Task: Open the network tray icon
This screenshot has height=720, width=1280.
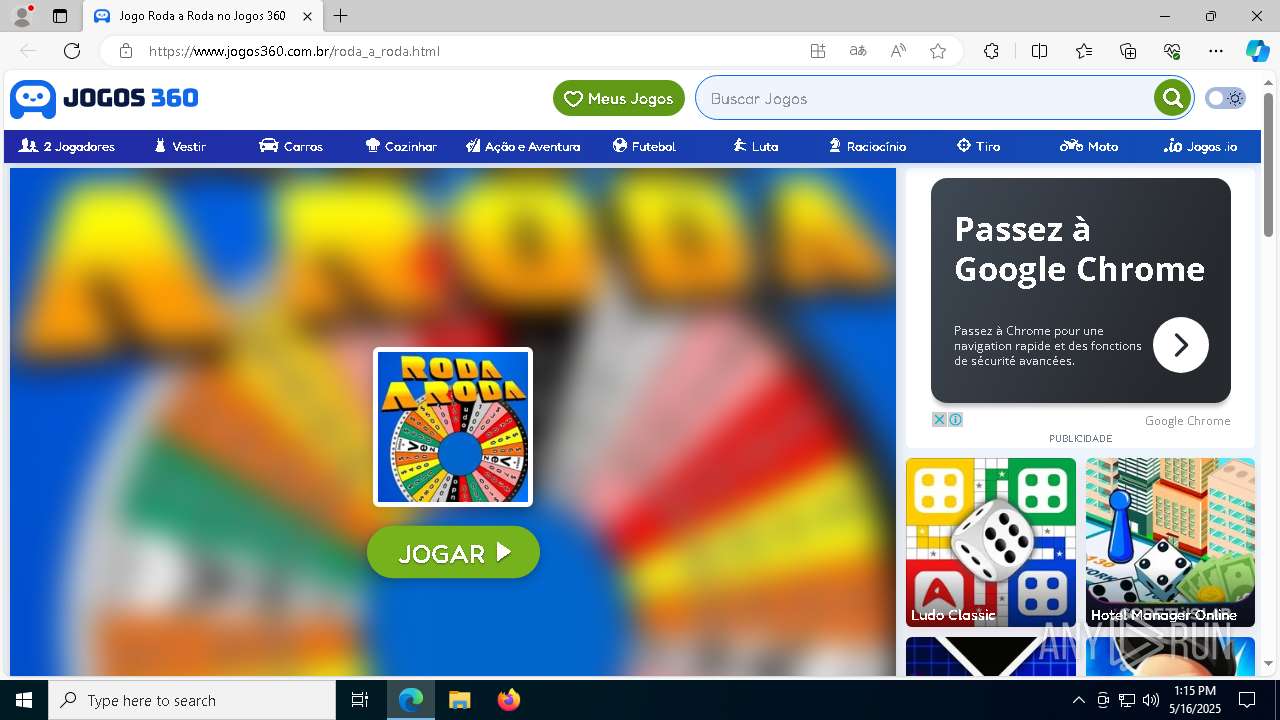Action: (x=1127, y=700)
